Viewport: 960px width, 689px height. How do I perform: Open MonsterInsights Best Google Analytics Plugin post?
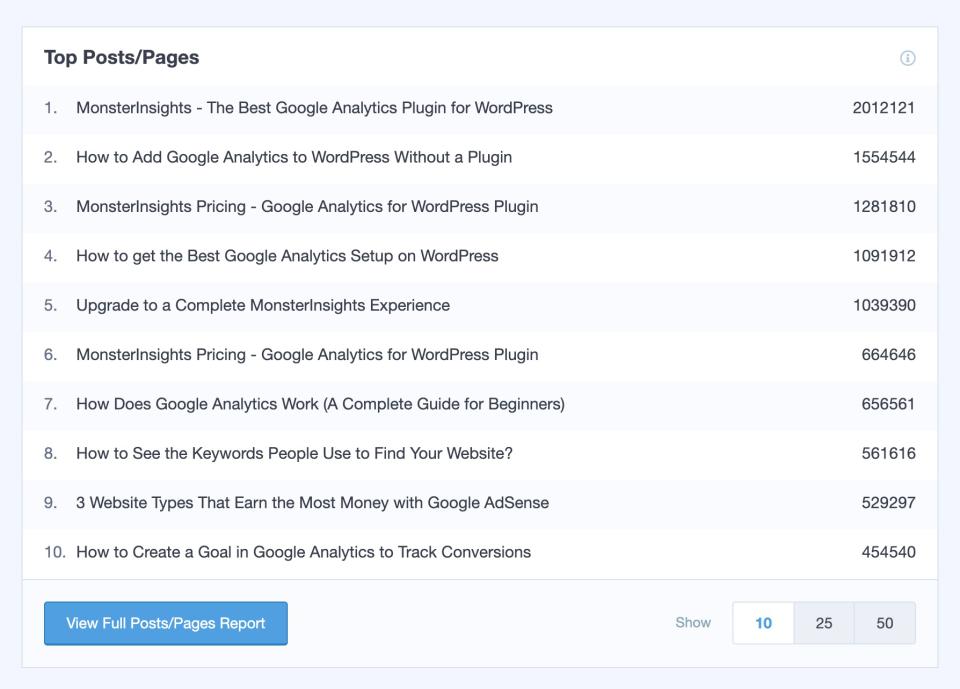click(314, 108)
